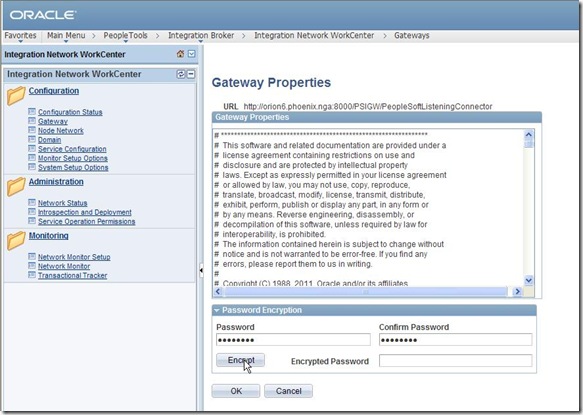Click the page icon beside Gateway
This screenshot has height=415, width=583.
point(32,121)
